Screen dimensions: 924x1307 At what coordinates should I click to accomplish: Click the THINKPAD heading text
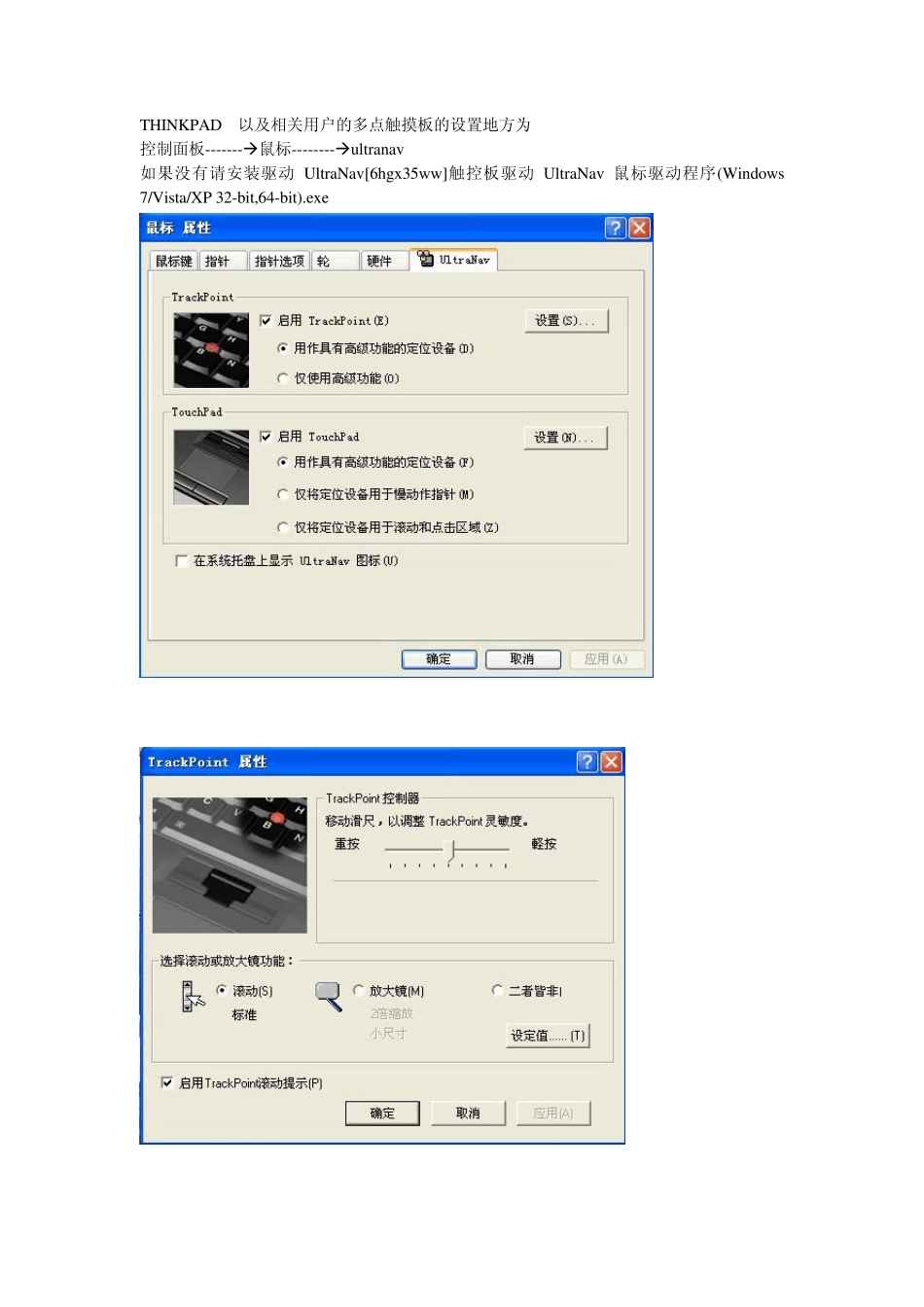tap(181, 125)
